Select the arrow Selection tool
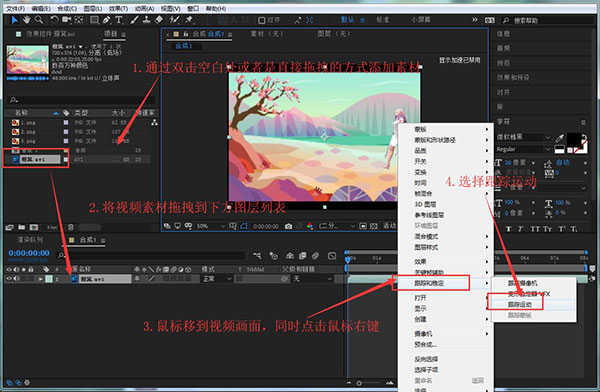Screen dimensions: 600x392 [x=15, y=20]
